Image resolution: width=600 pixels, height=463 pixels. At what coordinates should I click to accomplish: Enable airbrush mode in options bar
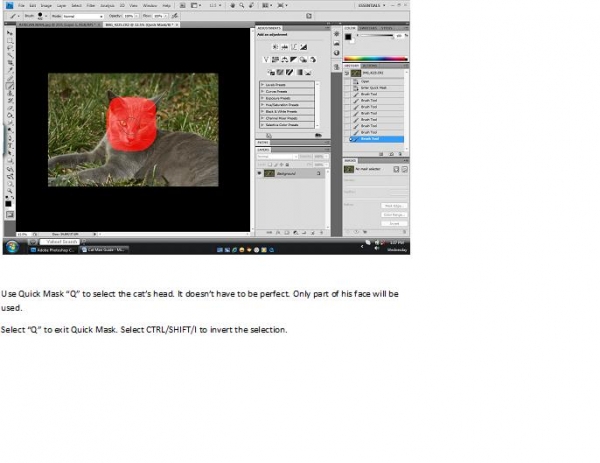175,16
